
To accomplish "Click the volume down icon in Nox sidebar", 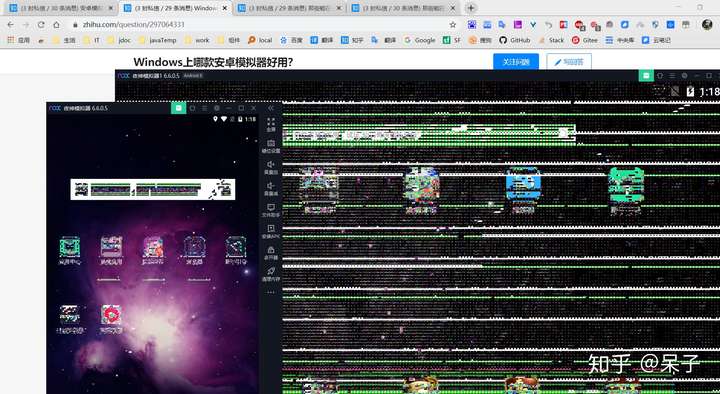I will 271,189.
